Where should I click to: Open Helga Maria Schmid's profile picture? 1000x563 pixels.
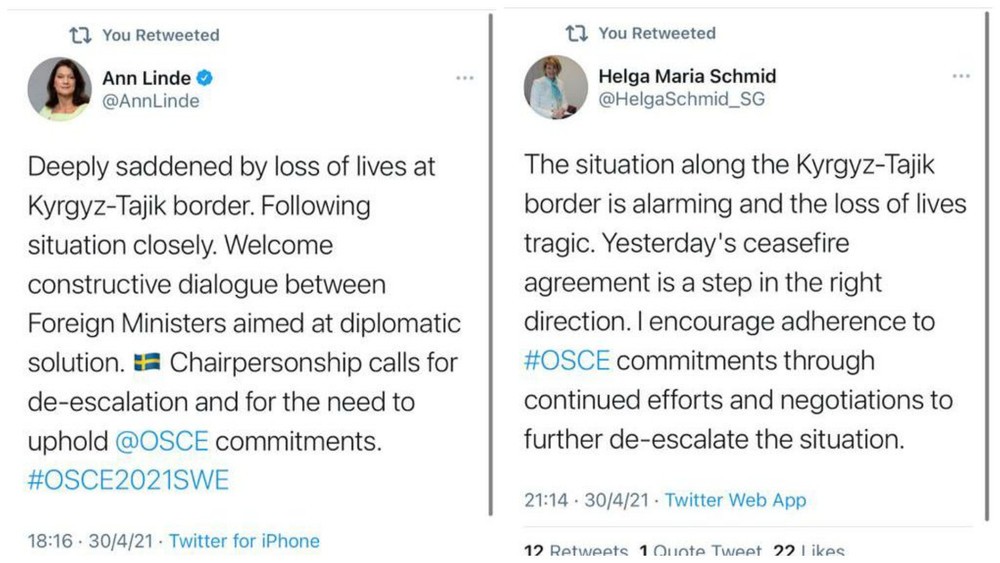555,87
